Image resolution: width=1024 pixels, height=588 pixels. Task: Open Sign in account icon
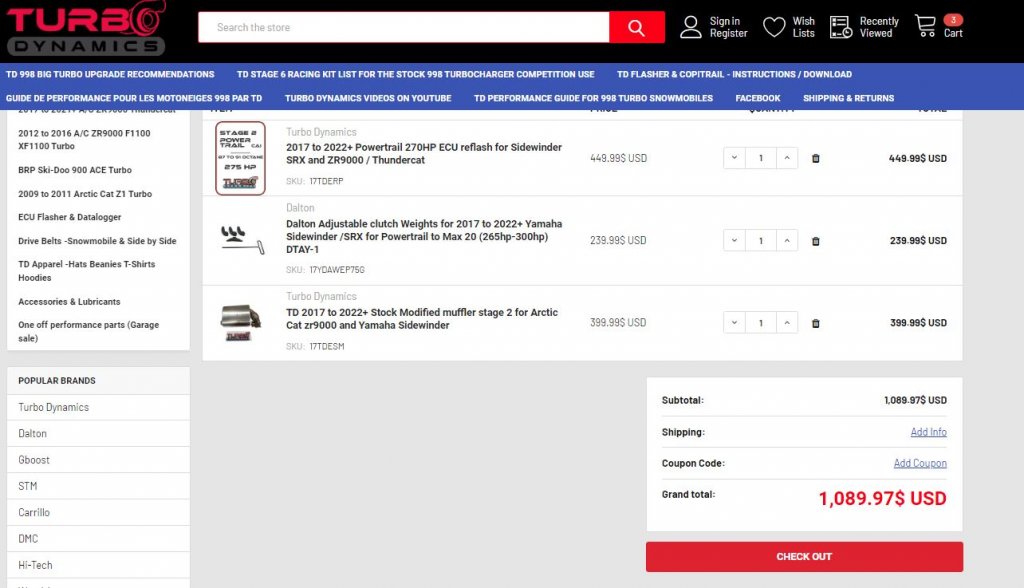691,27
